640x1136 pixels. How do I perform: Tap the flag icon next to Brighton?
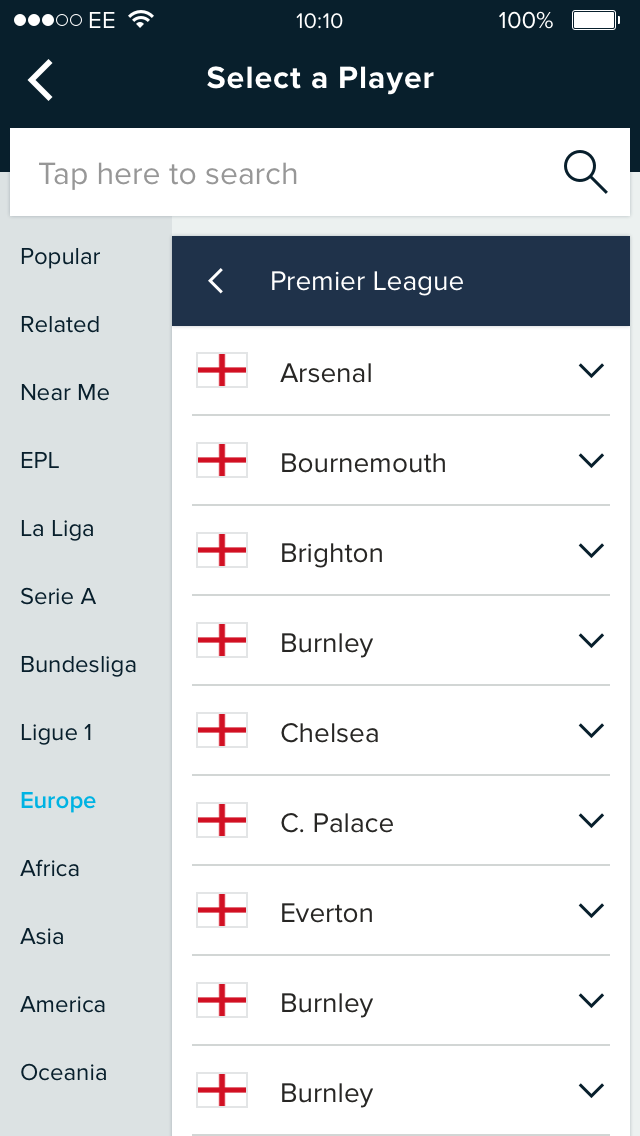222,551
